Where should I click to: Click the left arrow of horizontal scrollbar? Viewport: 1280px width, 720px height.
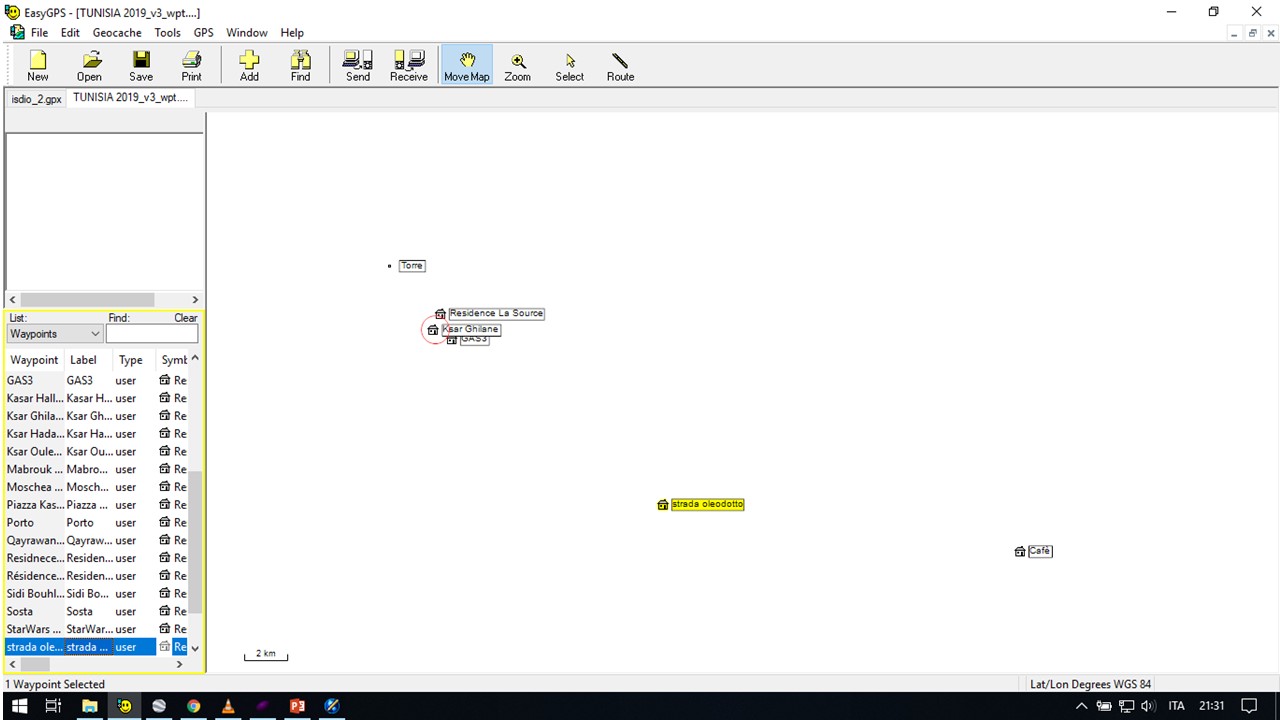[x=11, y=299]
